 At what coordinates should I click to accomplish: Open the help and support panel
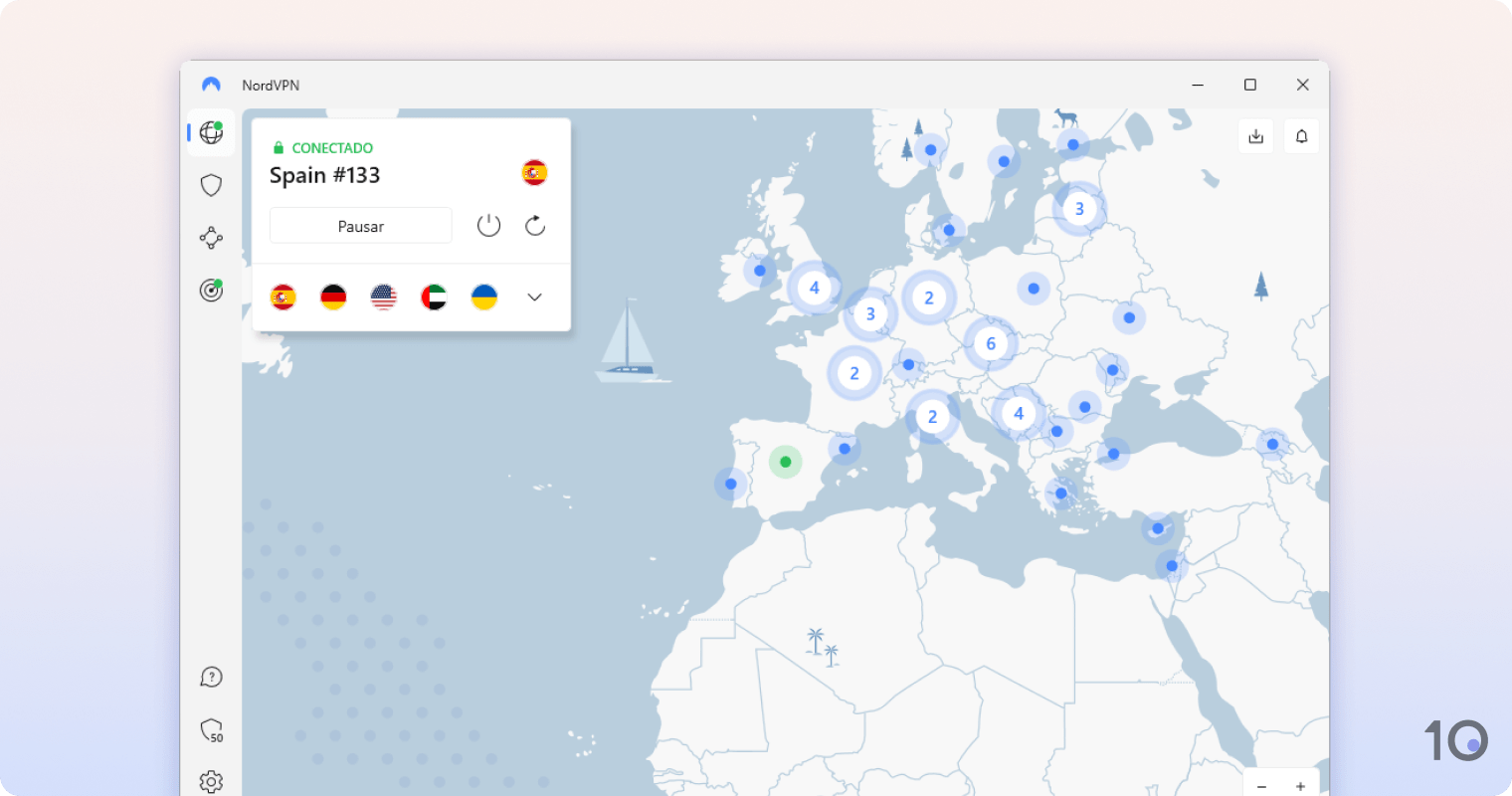[210, 677]
